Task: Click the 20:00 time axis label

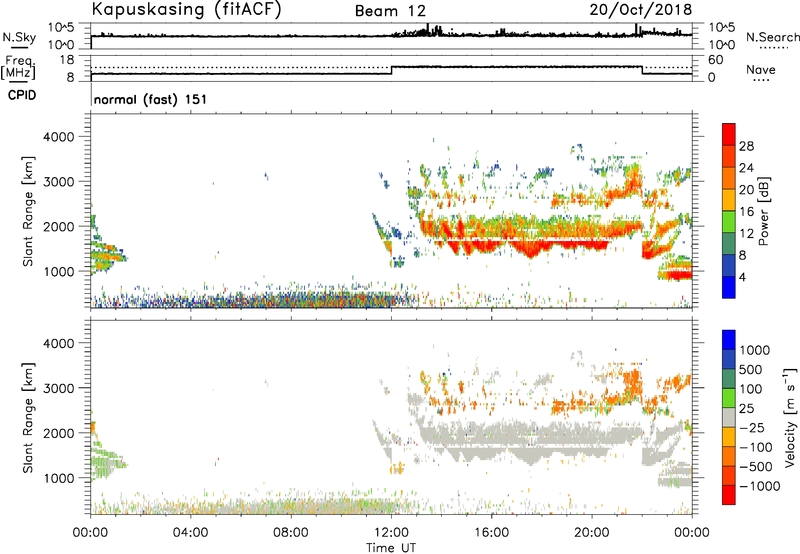Action: point(591,533)
